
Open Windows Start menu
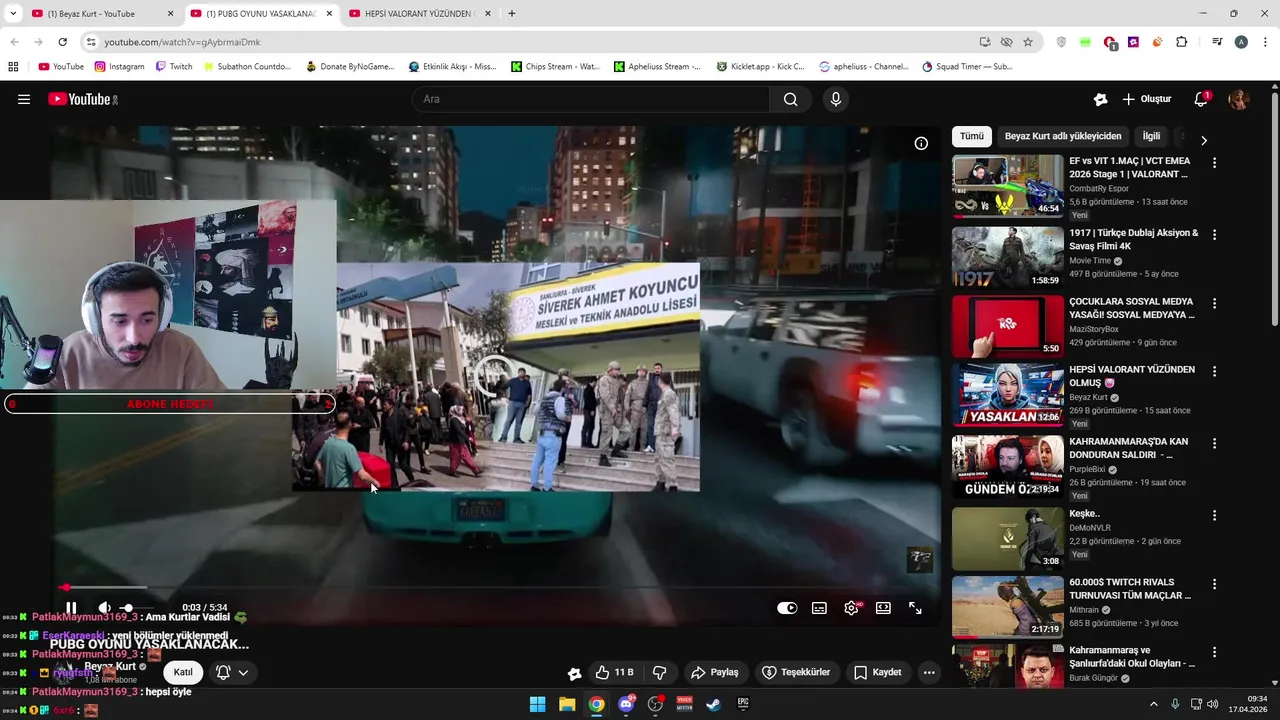(538, 704)
